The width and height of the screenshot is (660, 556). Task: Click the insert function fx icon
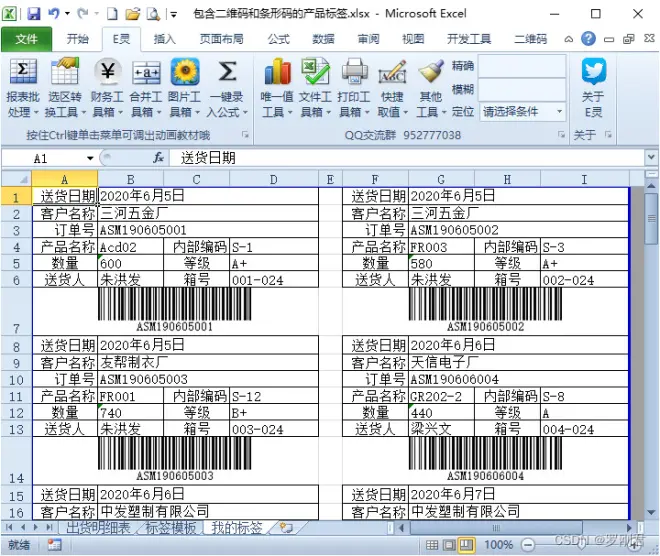coord(158,158)
